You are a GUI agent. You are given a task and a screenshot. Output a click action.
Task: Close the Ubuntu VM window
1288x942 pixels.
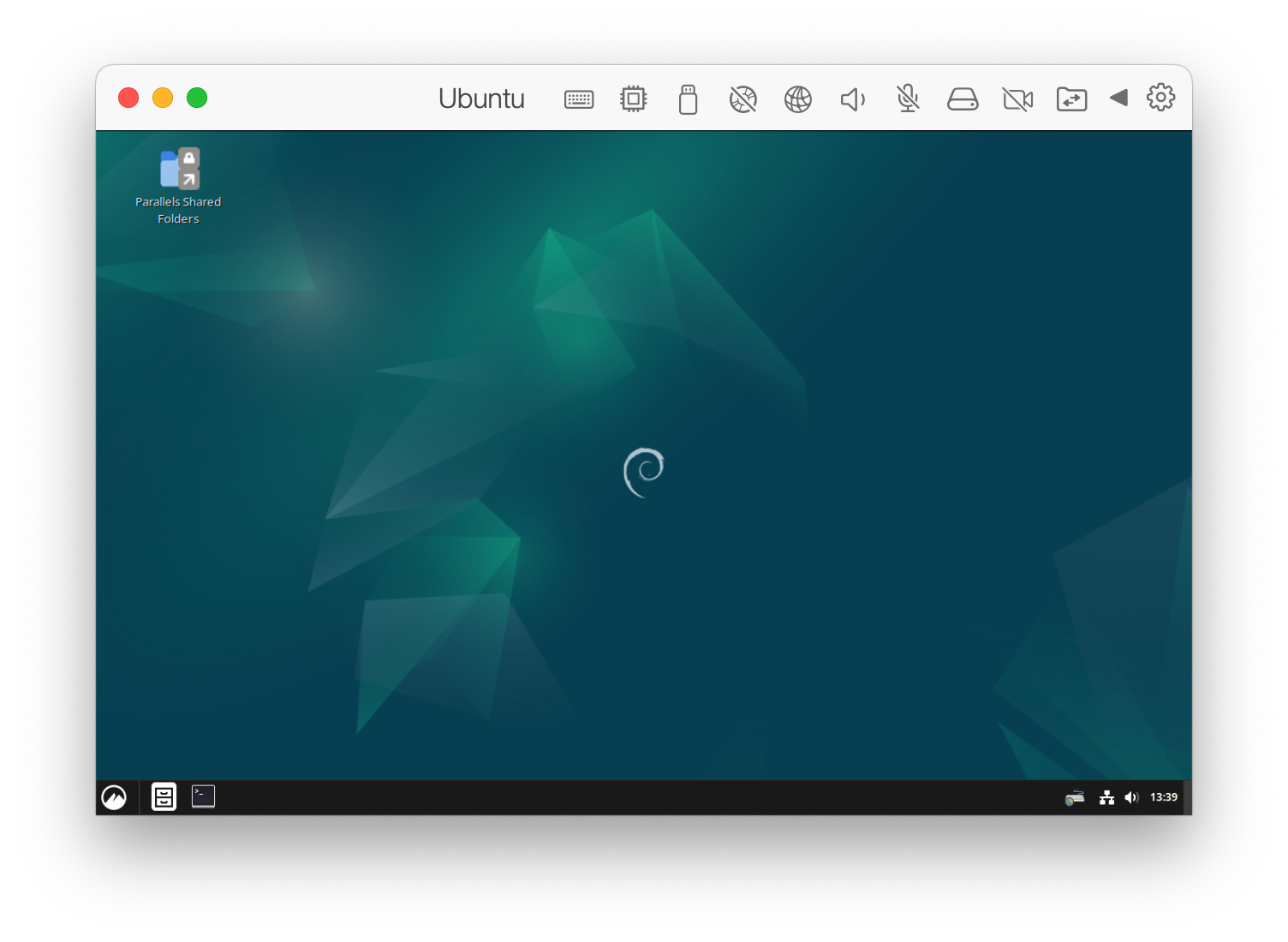coord(128,98)
